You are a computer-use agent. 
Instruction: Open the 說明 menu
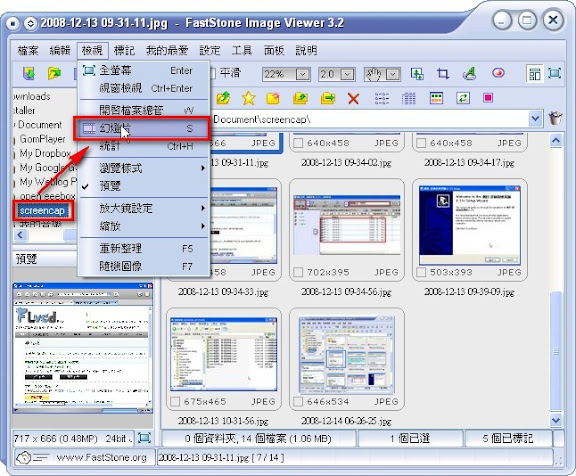[306, 50]
